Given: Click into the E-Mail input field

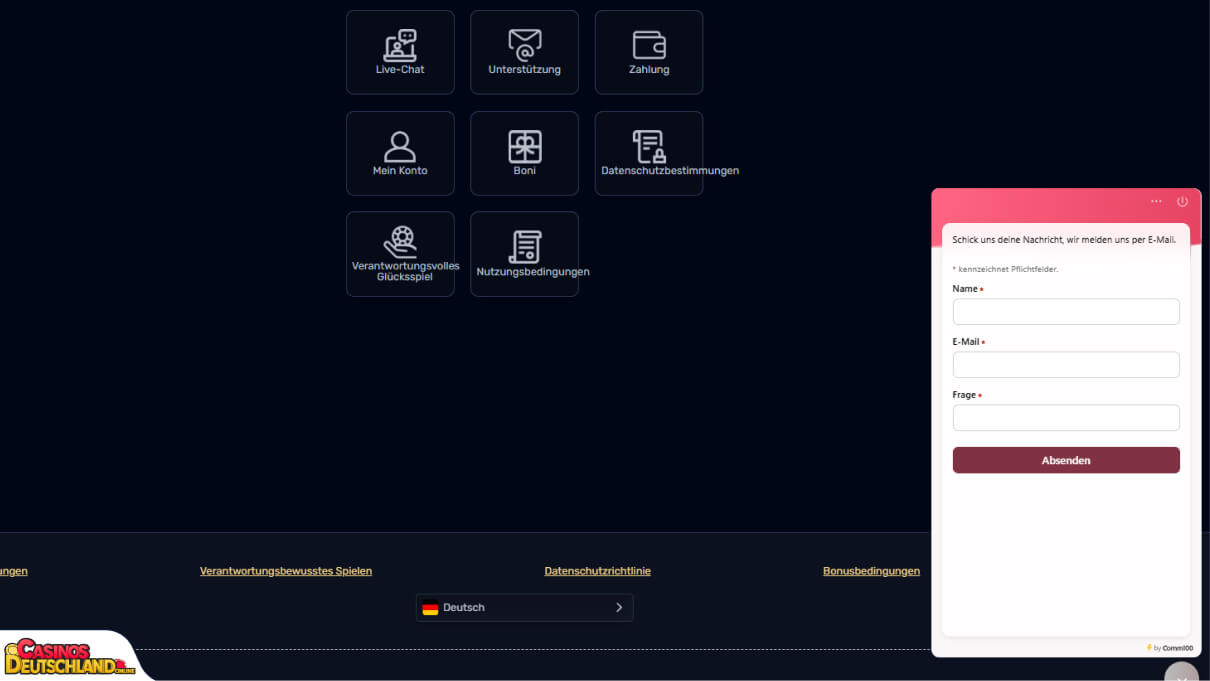Looking at the screenshot, I should [x=1066, y=365].
